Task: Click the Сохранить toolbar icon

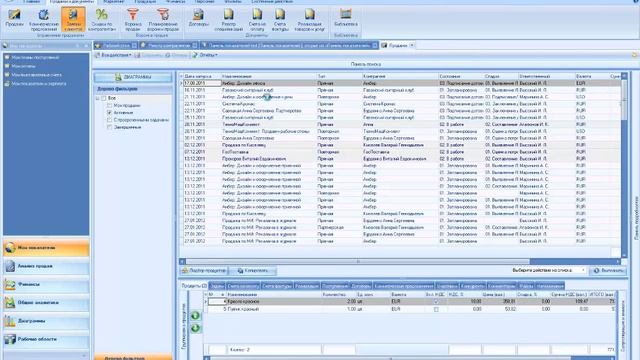Action: tap(149, 55)
